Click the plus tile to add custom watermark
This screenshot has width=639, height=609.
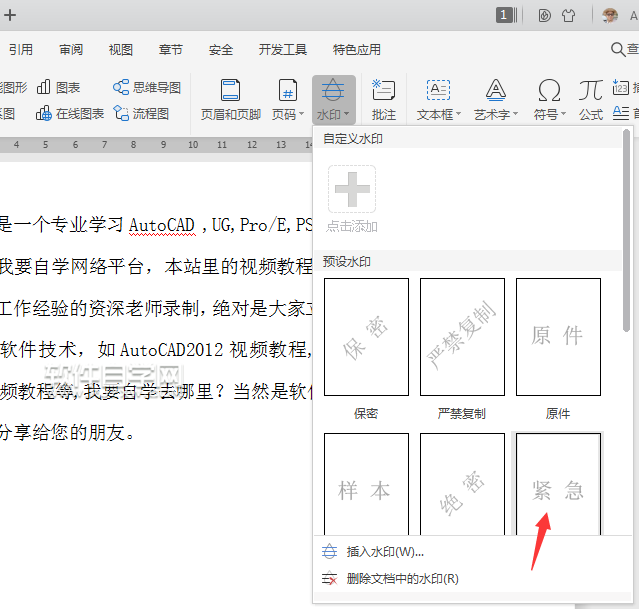pyautogui.click(x=352, y=189)
